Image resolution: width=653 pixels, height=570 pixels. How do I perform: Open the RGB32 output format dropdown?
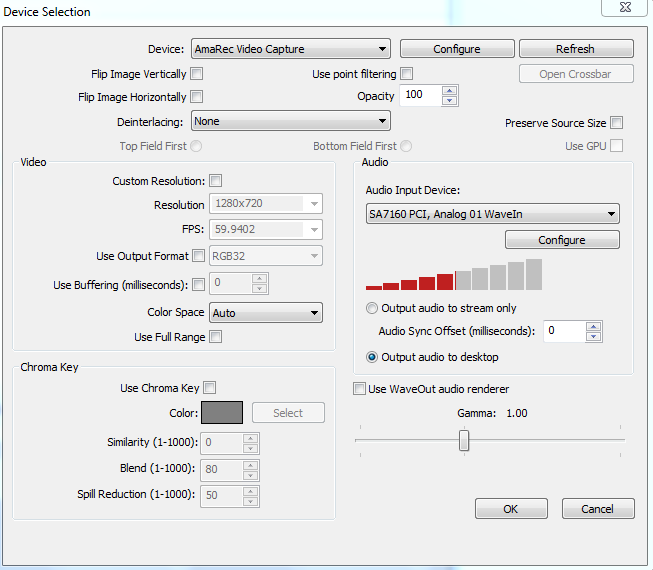pyautogui.click(x=266, y=256)
